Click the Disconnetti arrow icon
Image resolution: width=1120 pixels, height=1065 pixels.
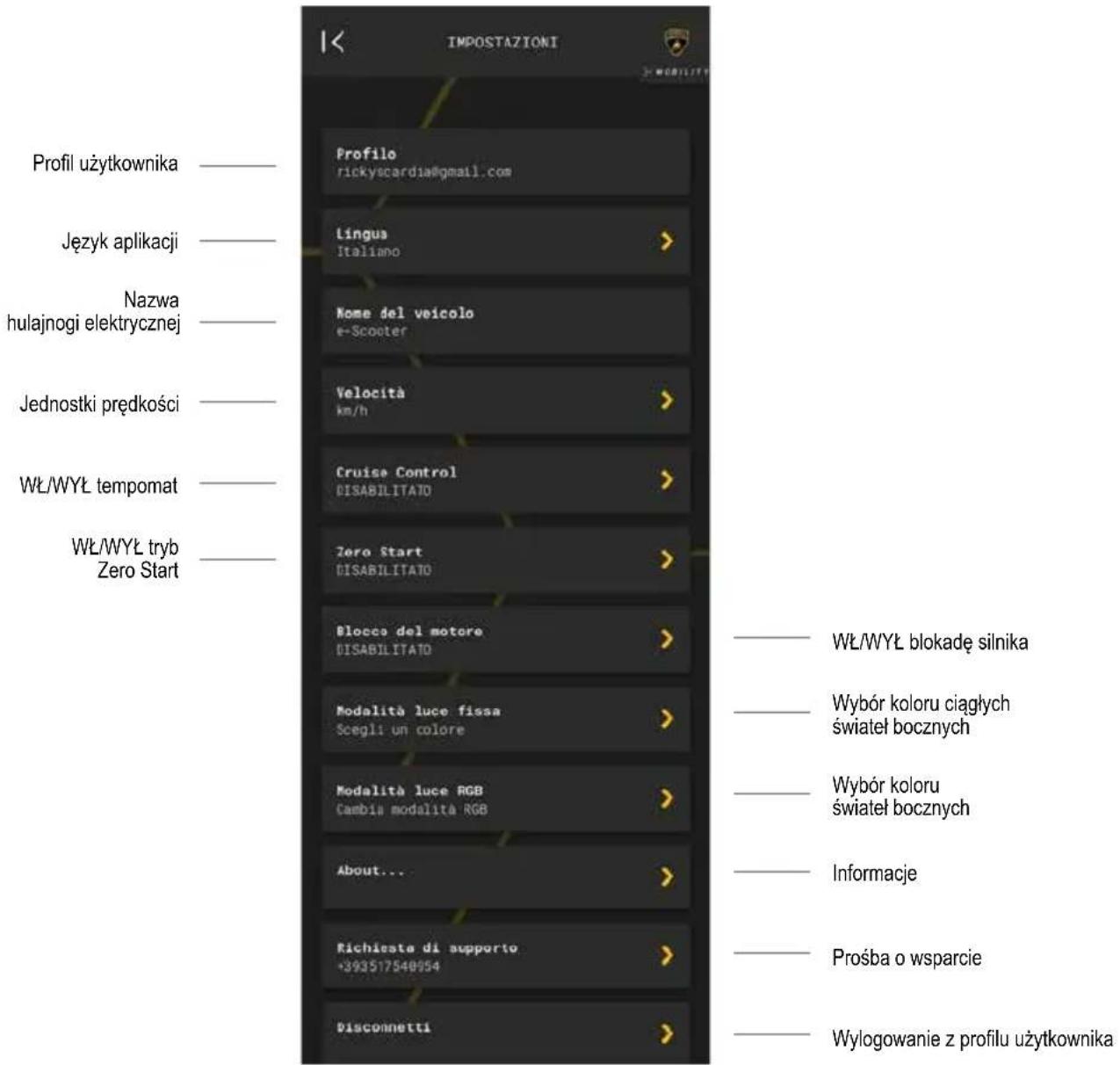click(667, 1033)
